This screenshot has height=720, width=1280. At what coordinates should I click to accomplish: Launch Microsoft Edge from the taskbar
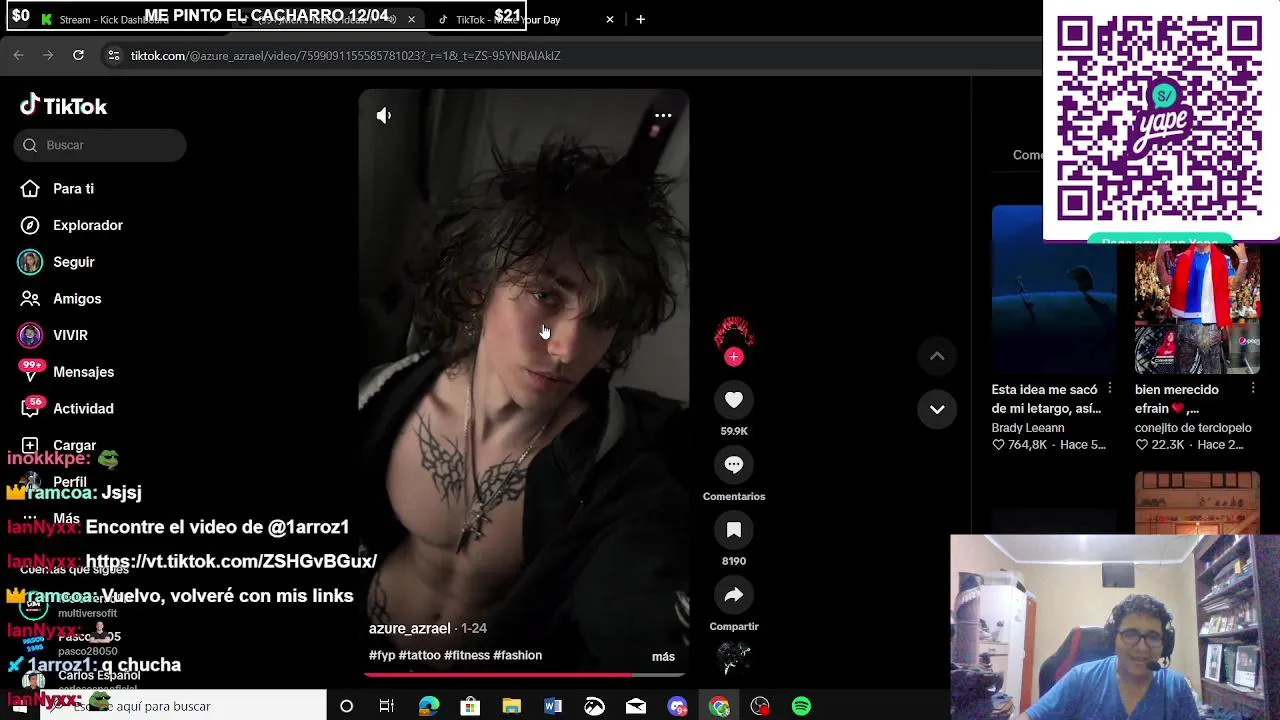[x=429, y=706]
